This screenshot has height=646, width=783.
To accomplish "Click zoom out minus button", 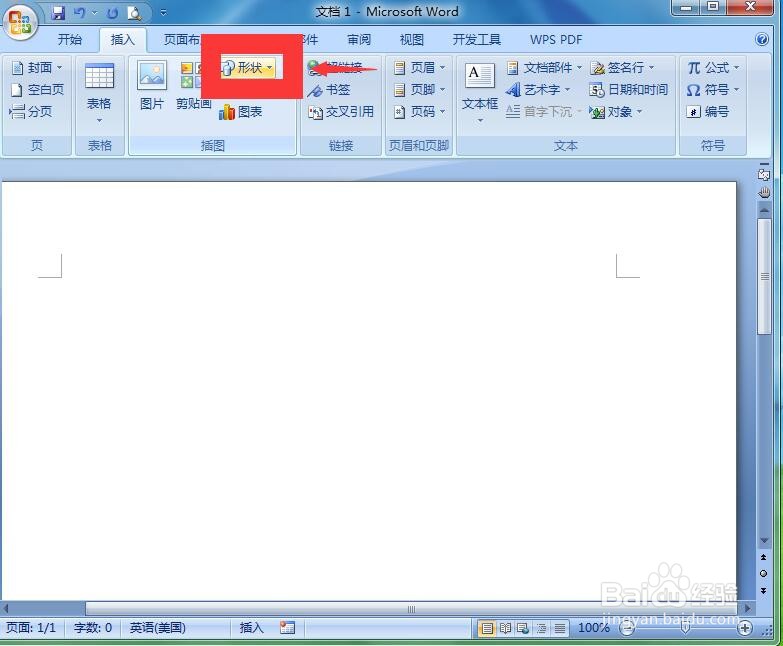I will [x=627, y=629].
